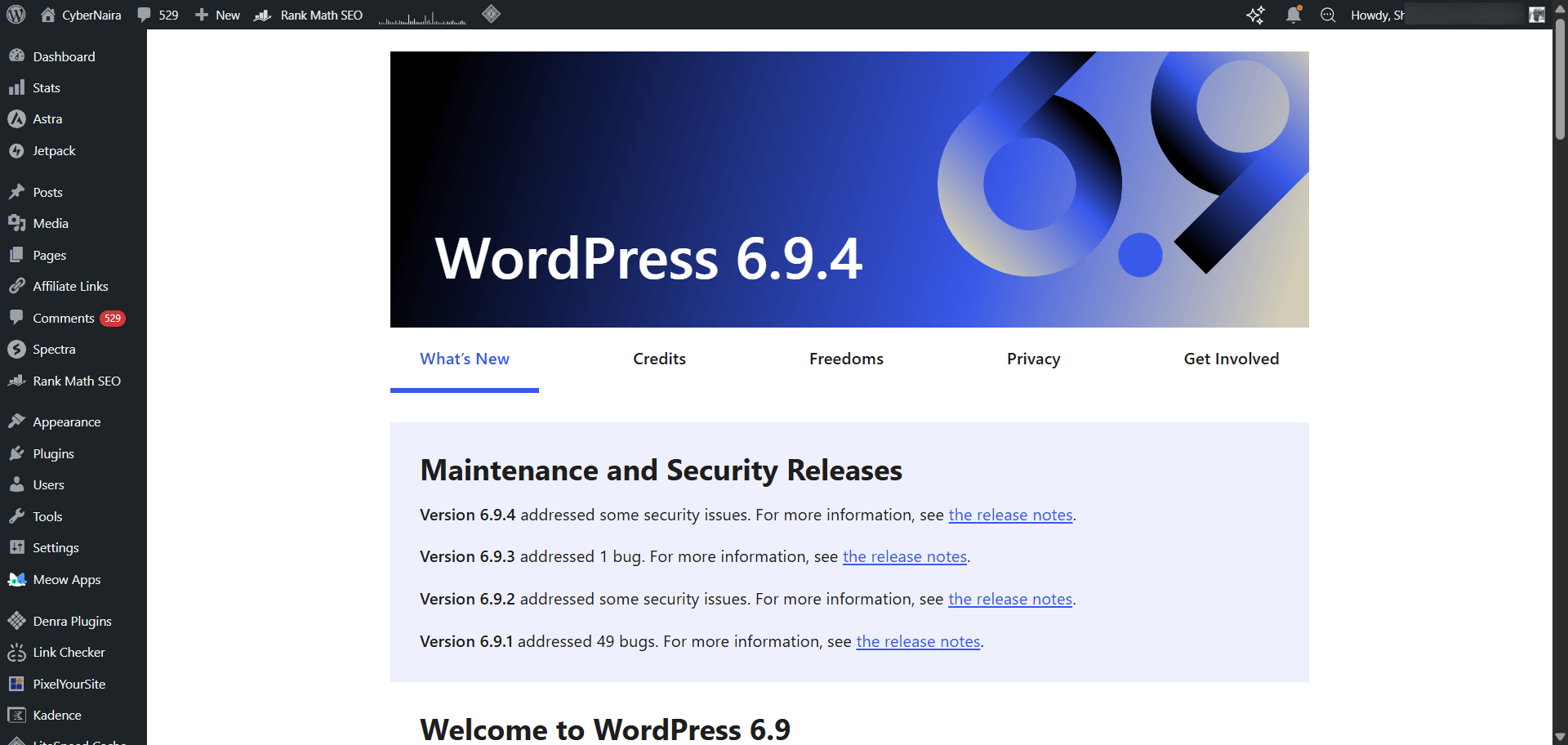Viewport: 1568px width, 745px height.
Task: Click the comments bubble icon showing 529
Action: pos(144,15)
